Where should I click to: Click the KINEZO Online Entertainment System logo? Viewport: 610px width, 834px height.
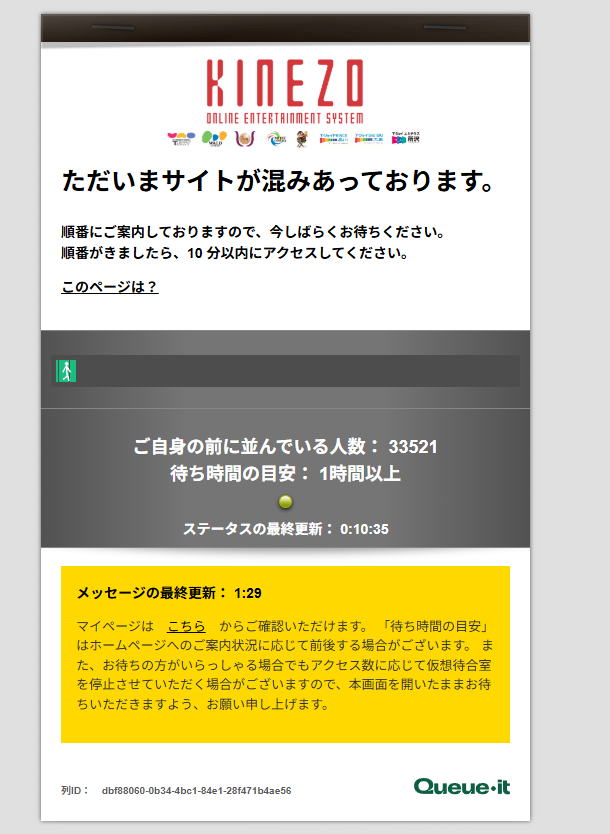pos(285,91)
